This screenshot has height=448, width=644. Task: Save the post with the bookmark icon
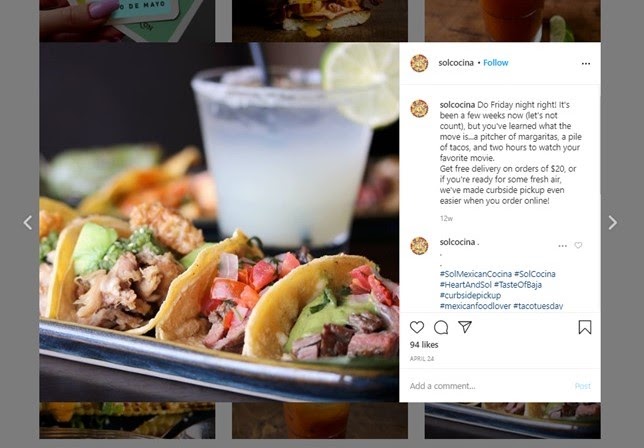[585, 327]
